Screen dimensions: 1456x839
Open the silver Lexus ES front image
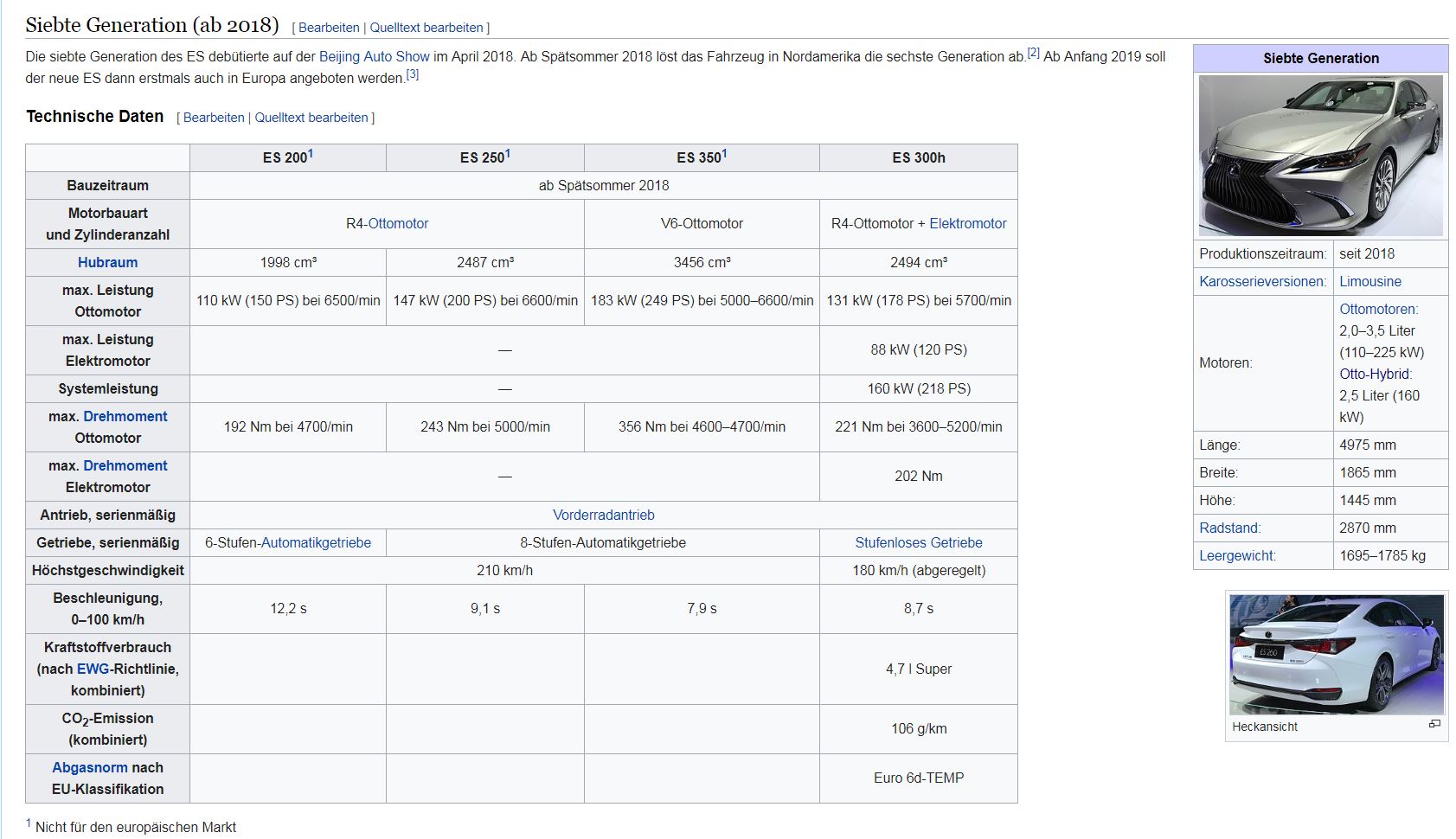1320,156
